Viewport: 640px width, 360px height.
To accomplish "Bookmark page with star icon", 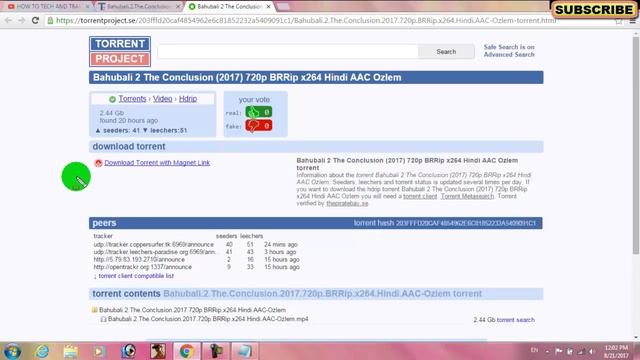I will pos(619,20).
